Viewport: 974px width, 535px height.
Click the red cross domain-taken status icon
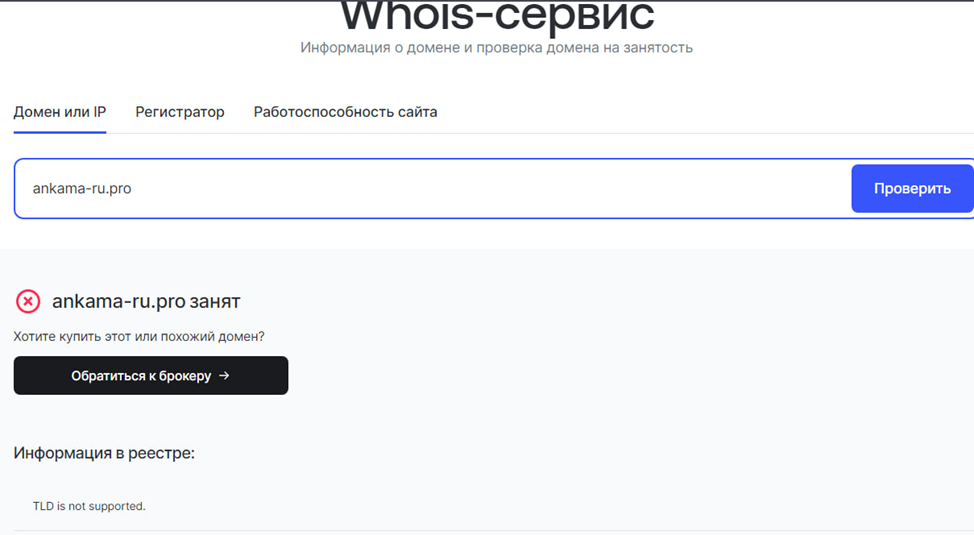(x=28, y=301)
